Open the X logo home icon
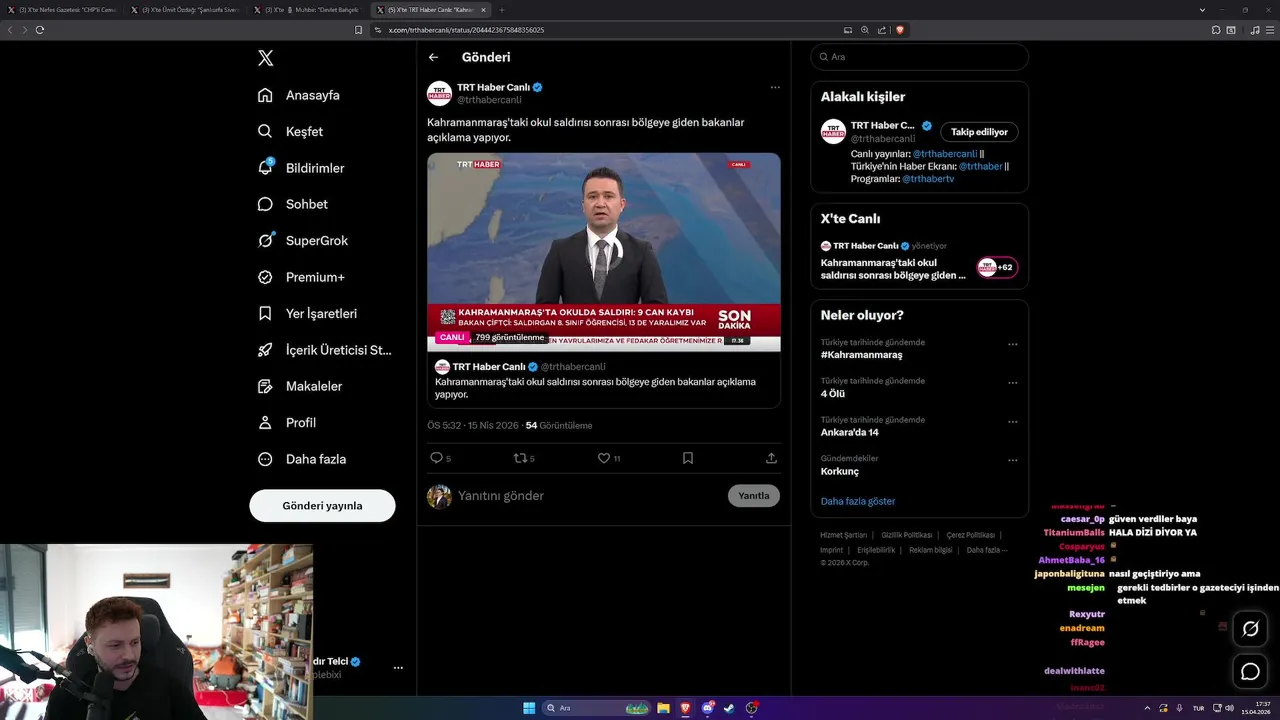The width and height of the screenshot is (1280, 720). pos(265,58)
